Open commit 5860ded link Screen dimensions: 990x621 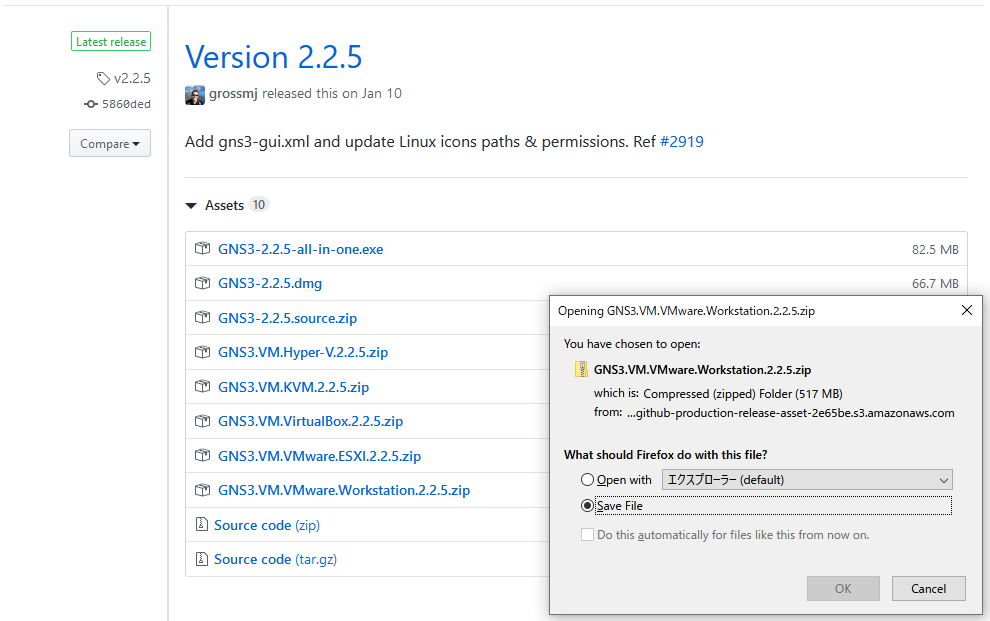pos(126,104)
